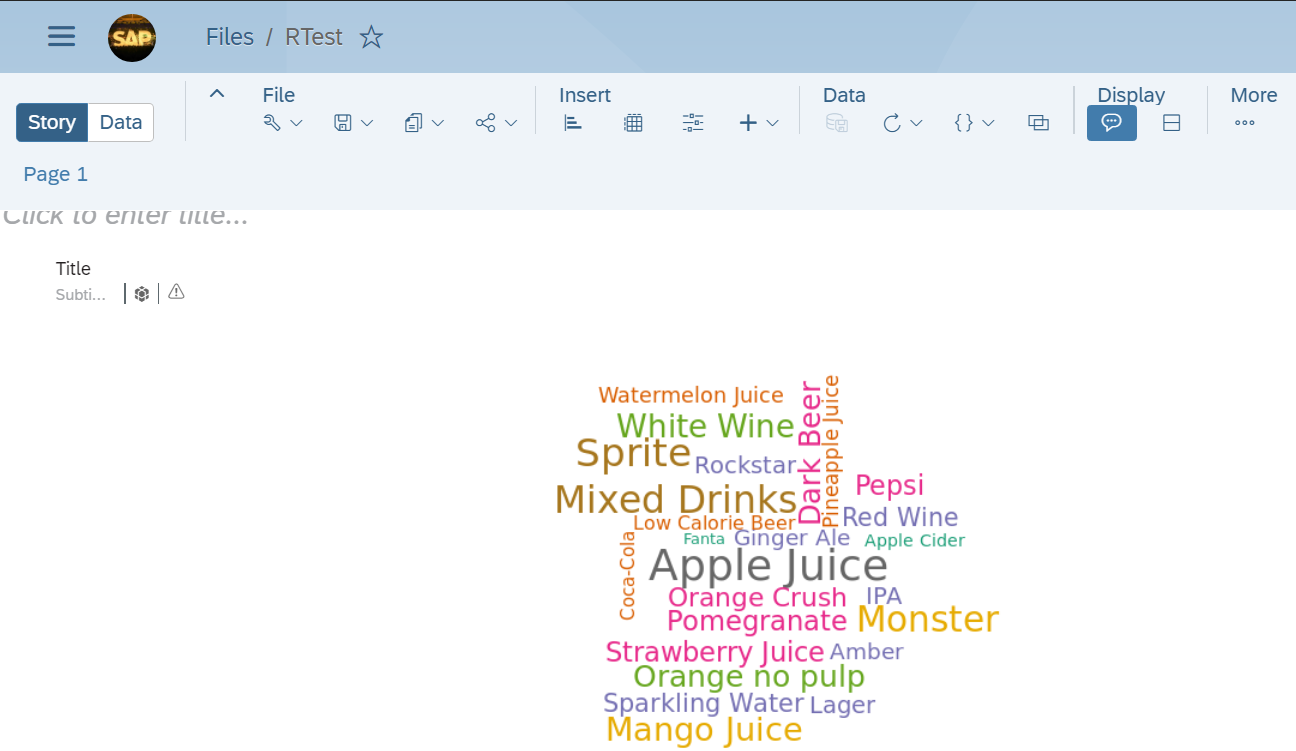Click 'Apple Cider' in word cloud

(915, 541)
